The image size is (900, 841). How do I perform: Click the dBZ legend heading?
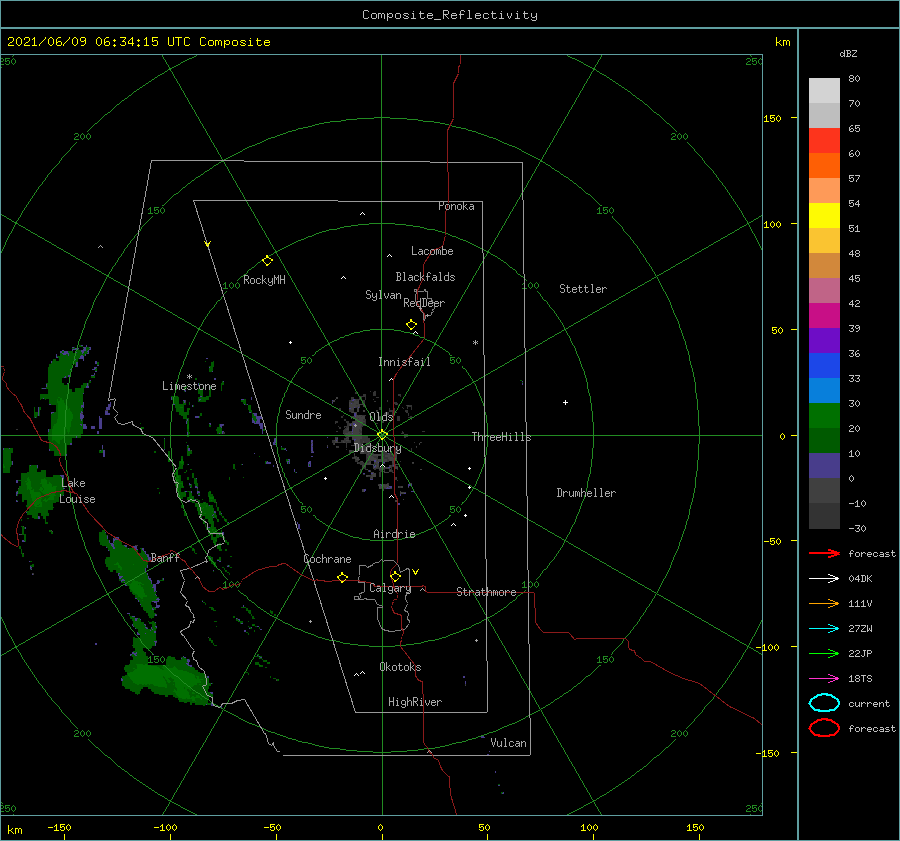point(848,53)
